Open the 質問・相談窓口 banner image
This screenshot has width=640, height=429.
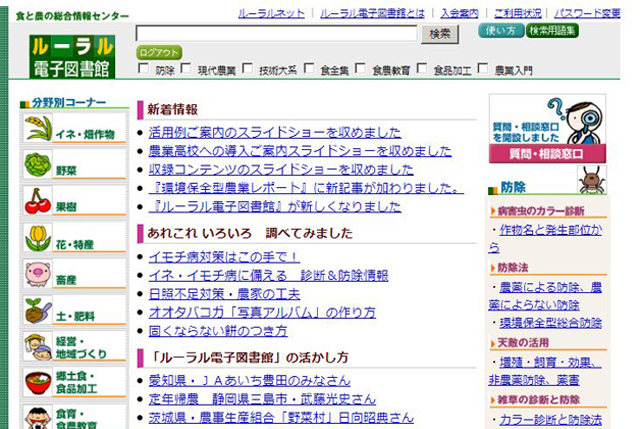tap(547, 128)
